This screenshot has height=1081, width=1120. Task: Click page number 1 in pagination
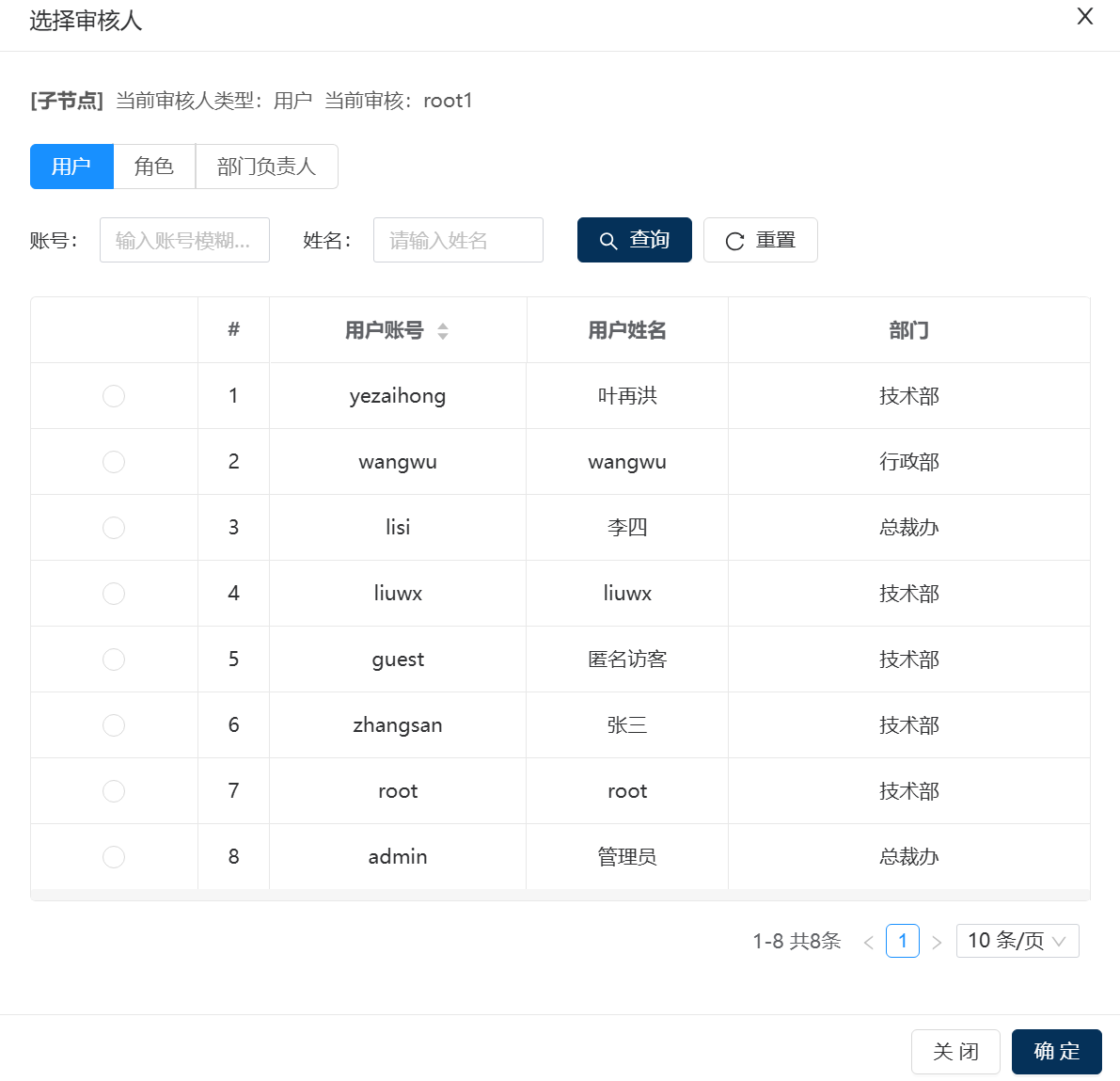click(902, 941)
